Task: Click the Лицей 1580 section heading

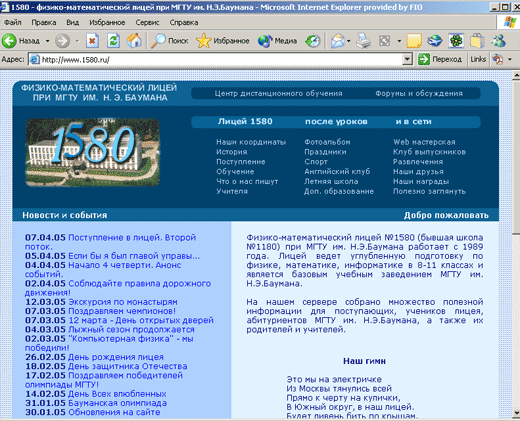Action: click(x=245, y=122)
